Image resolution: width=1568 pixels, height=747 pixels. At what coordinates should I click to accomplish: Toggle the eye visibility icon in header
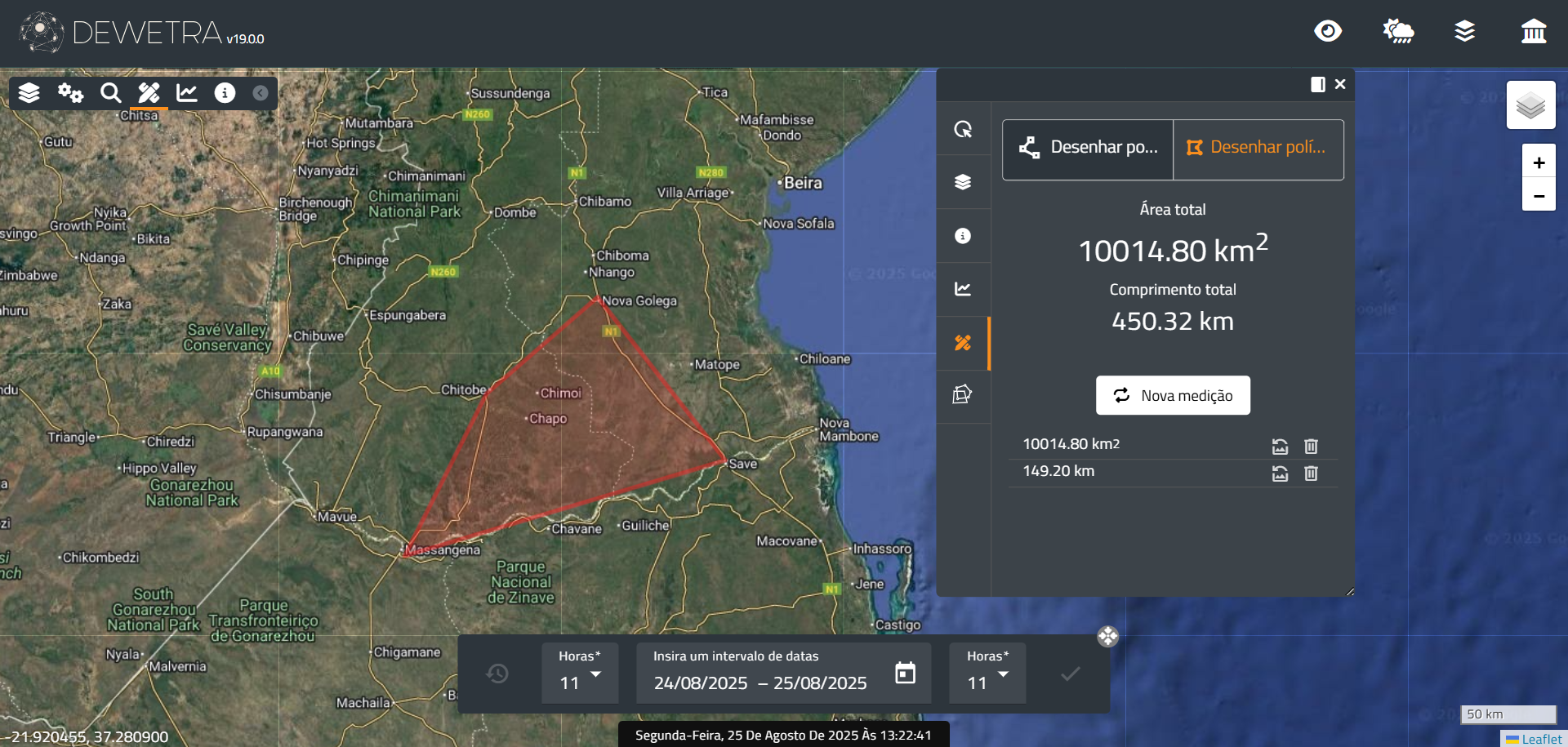1328,32
